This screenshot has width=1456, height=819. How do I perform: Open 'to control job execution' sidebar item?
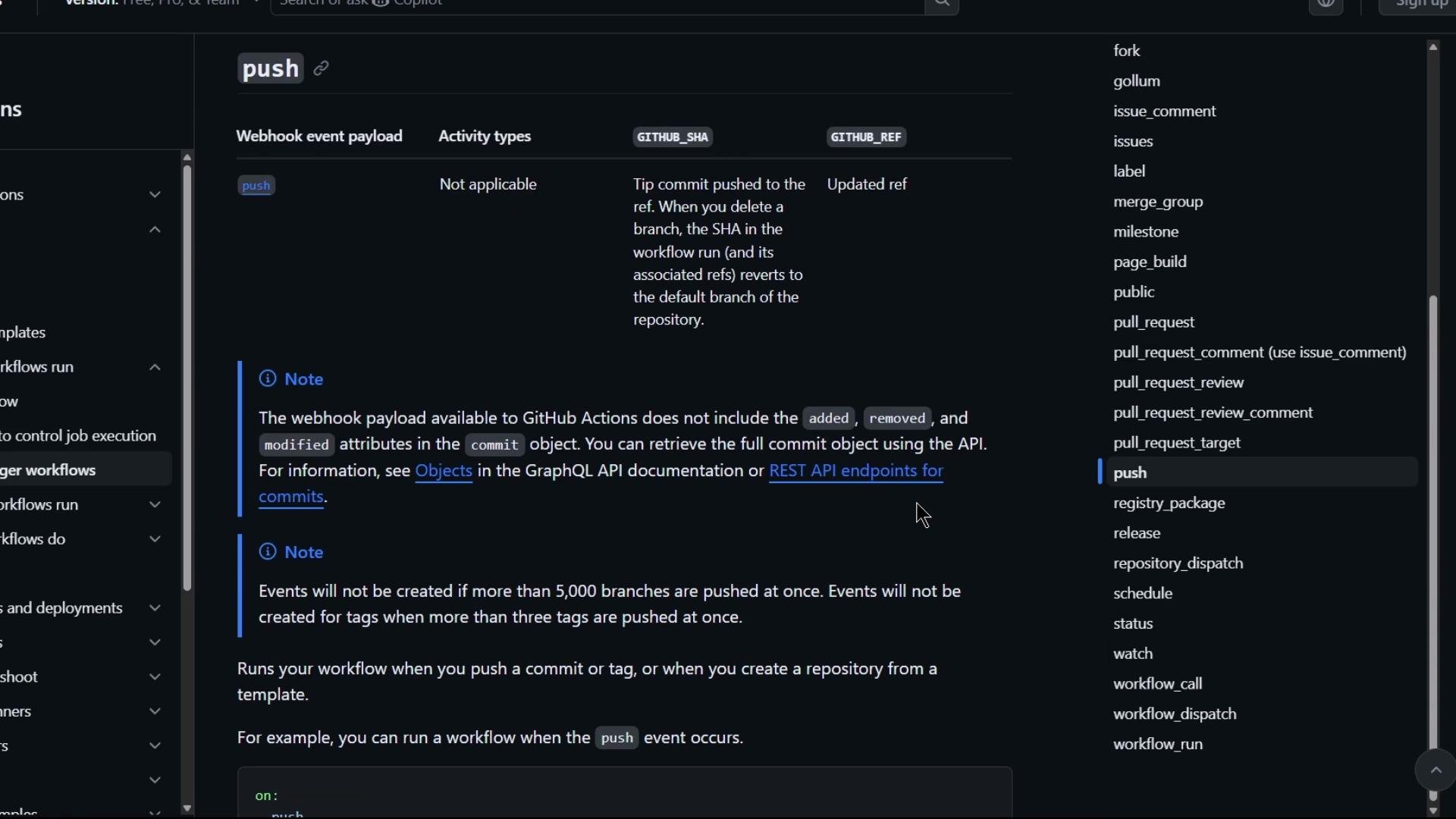[x=78, y=436]
